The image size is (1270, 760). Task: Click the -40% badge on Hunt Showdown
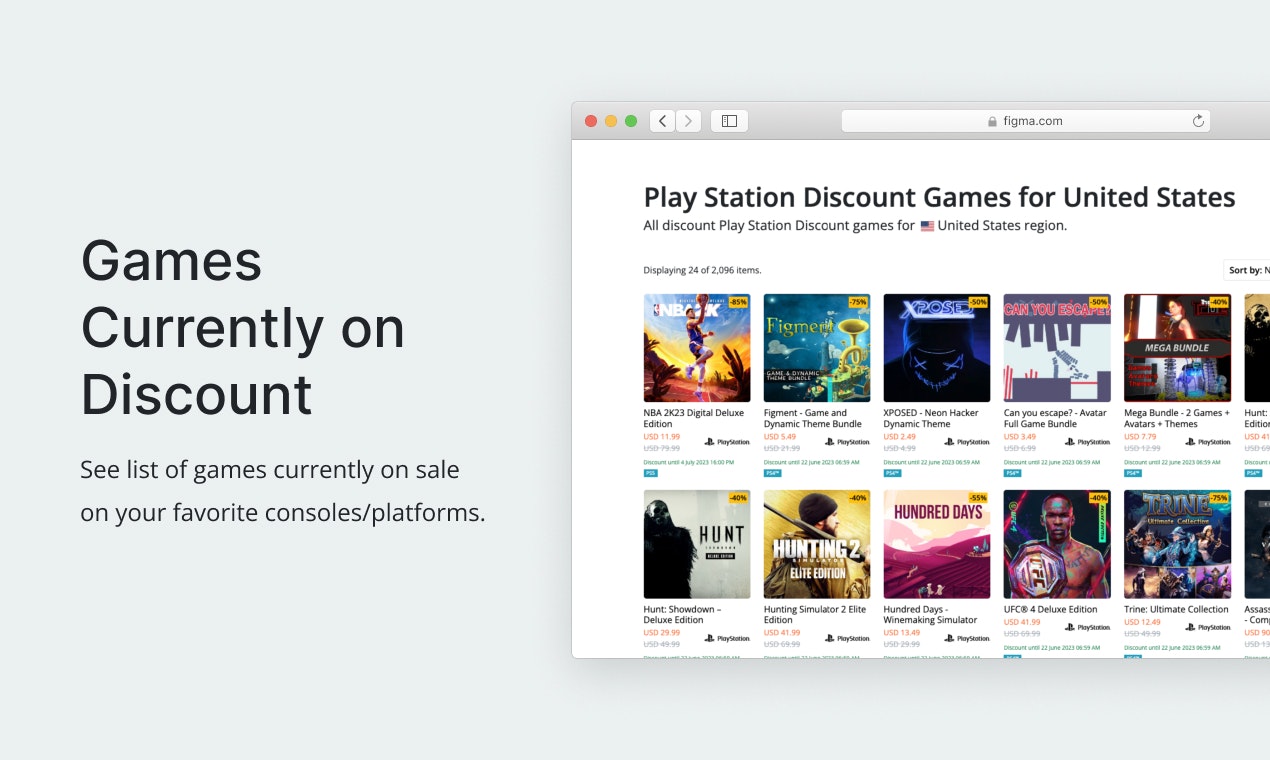pos(738,497)
